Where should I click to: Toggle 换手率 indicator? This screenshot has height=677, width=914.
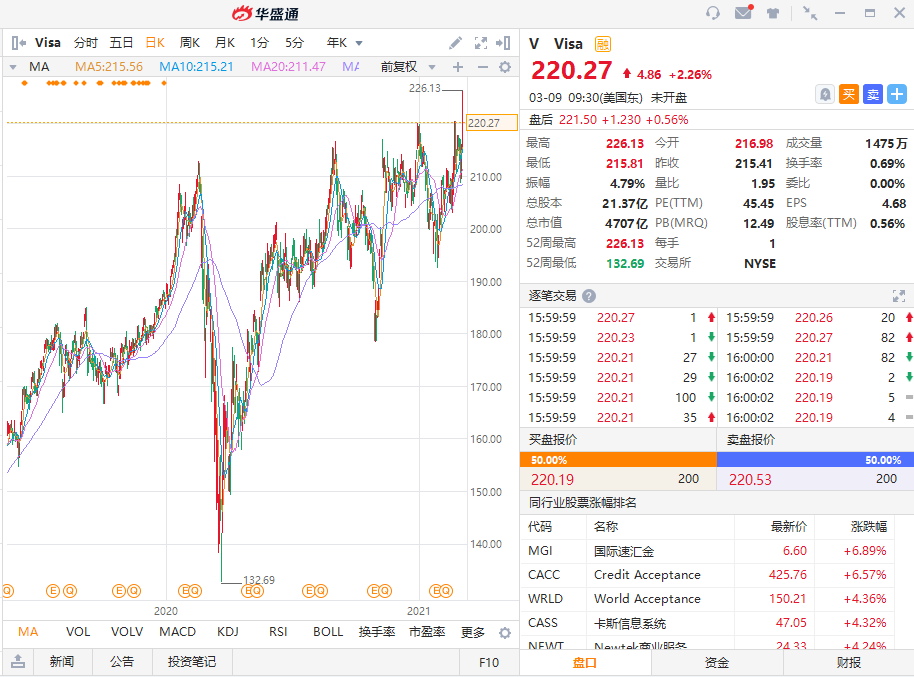tap(377, 632)
